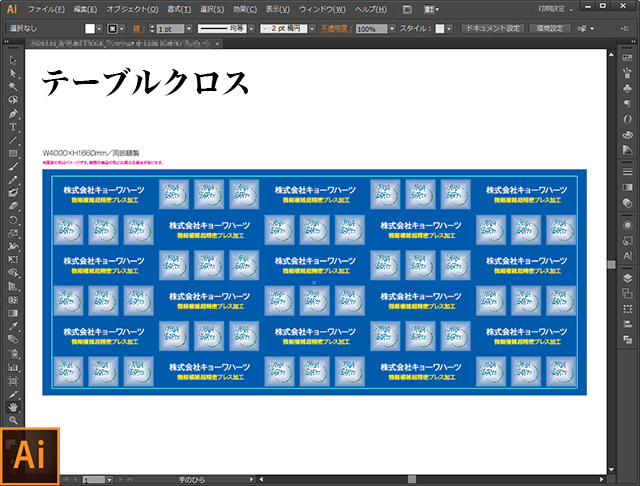Open the graphic style dropdown arrow
The image size is (640, 486).
pos(449,29)
